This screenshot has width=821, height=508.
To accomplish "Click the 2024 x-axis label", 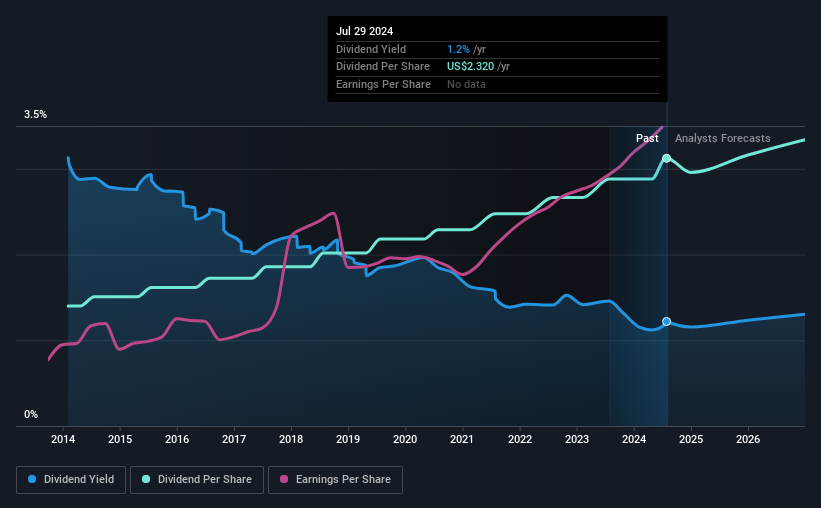I will (x=634, y=439).
